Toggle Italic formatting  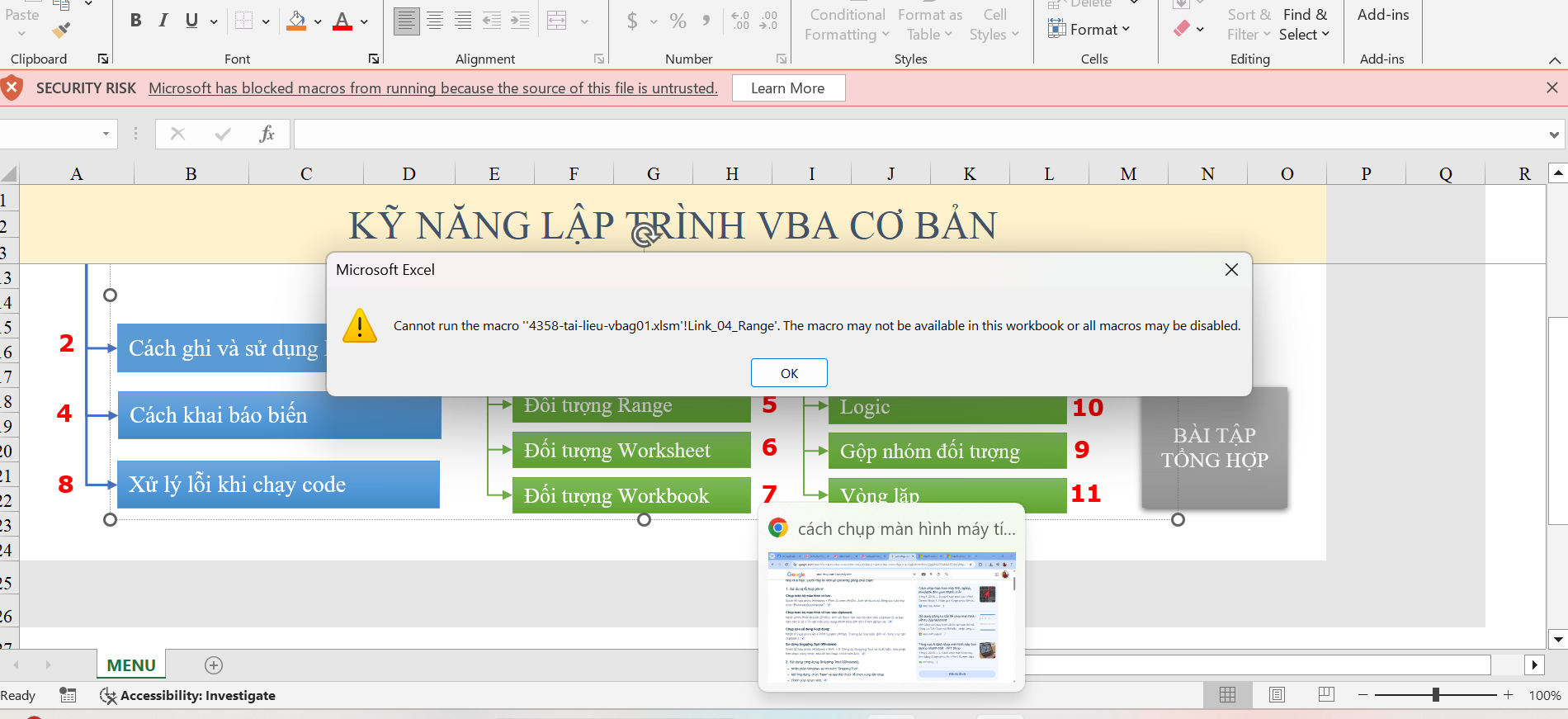(x=163, y=21)
